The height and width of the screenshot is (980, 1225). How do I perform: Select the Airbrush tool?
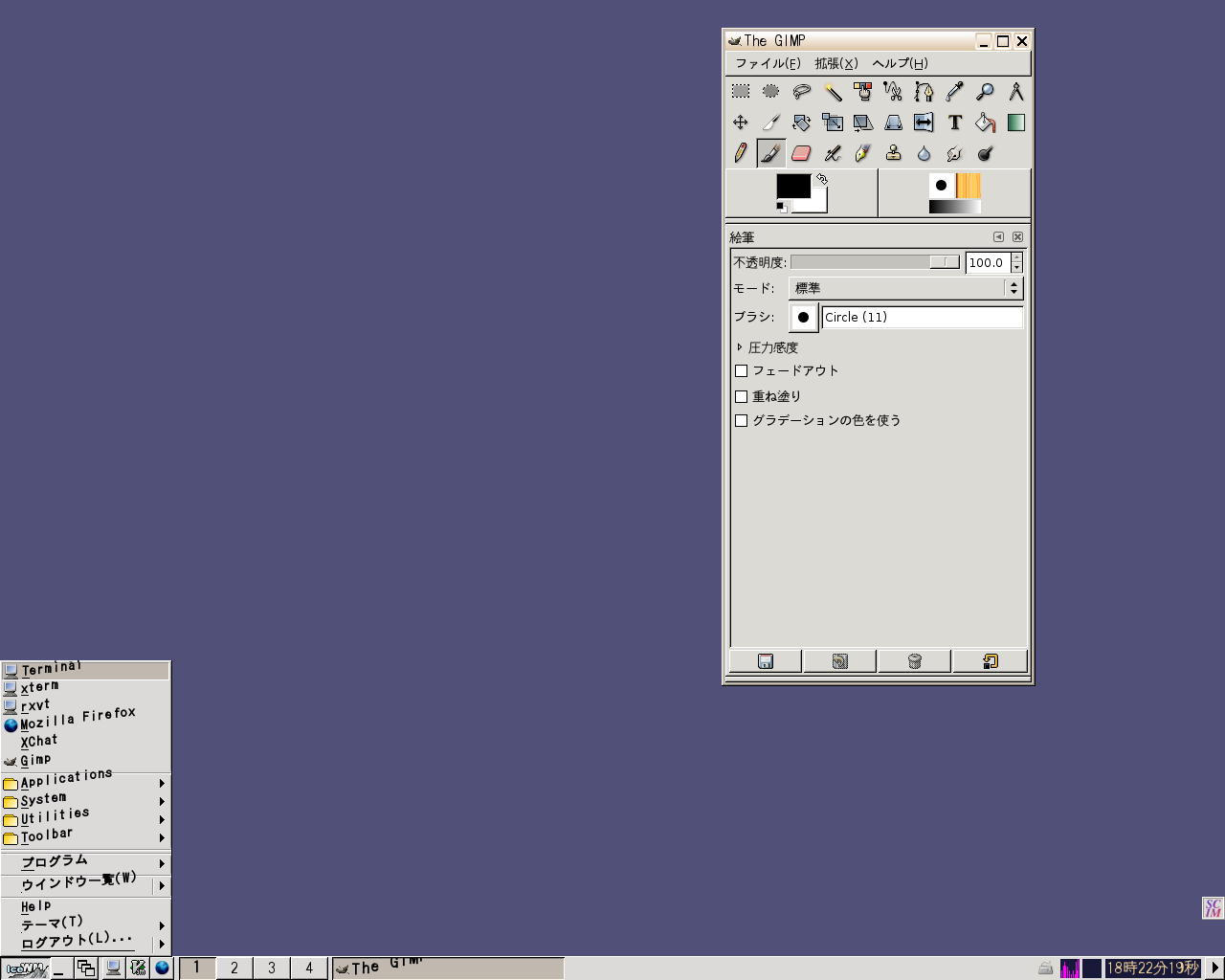pos(833,153)
